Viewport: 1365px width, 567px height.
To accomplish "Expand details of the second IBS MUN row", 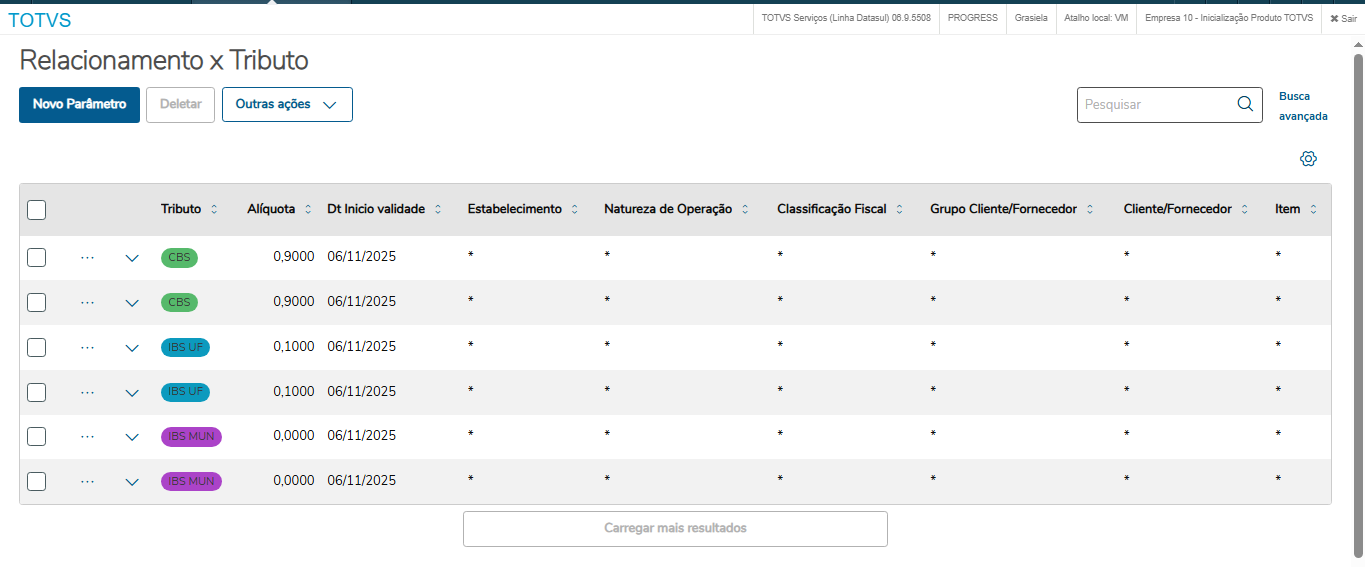I will click(132, 482).
